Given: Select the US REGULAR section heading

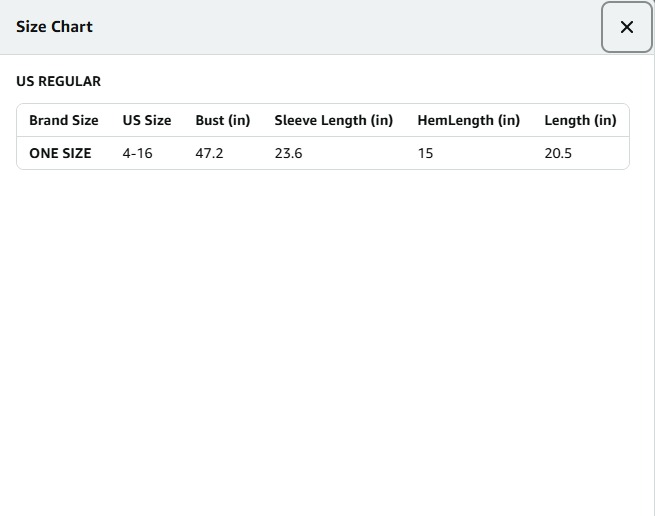Looking at the screenshot, I should 58,81.
